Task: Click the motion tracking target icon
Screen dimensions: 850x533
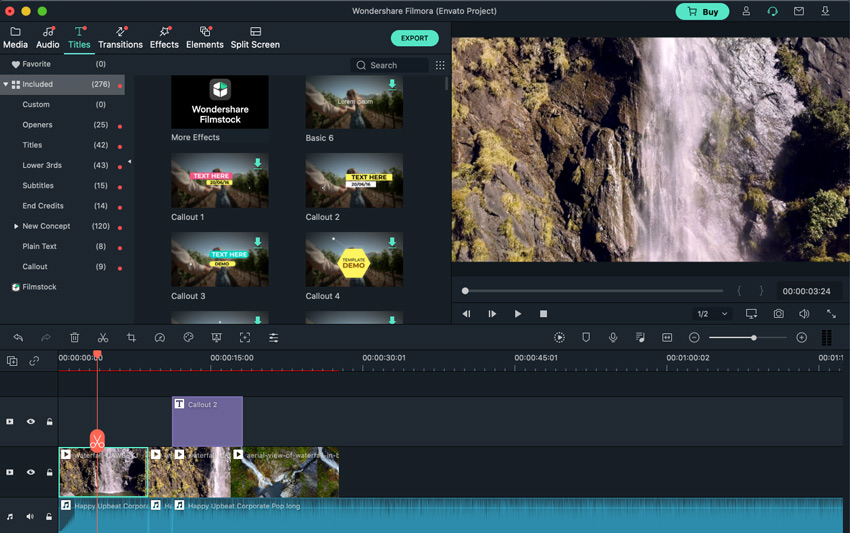Action: pyautogui.click(x=245, y=338)
